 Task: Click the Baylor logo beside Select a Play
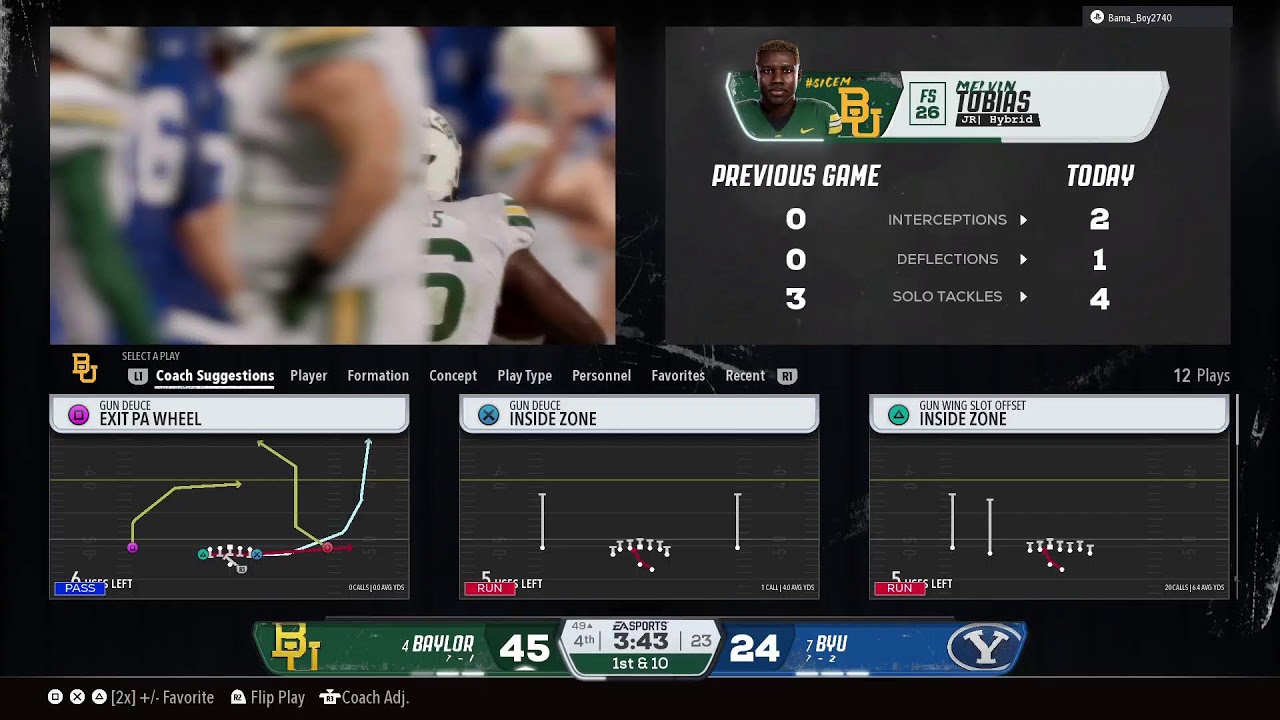click(85, 368)
